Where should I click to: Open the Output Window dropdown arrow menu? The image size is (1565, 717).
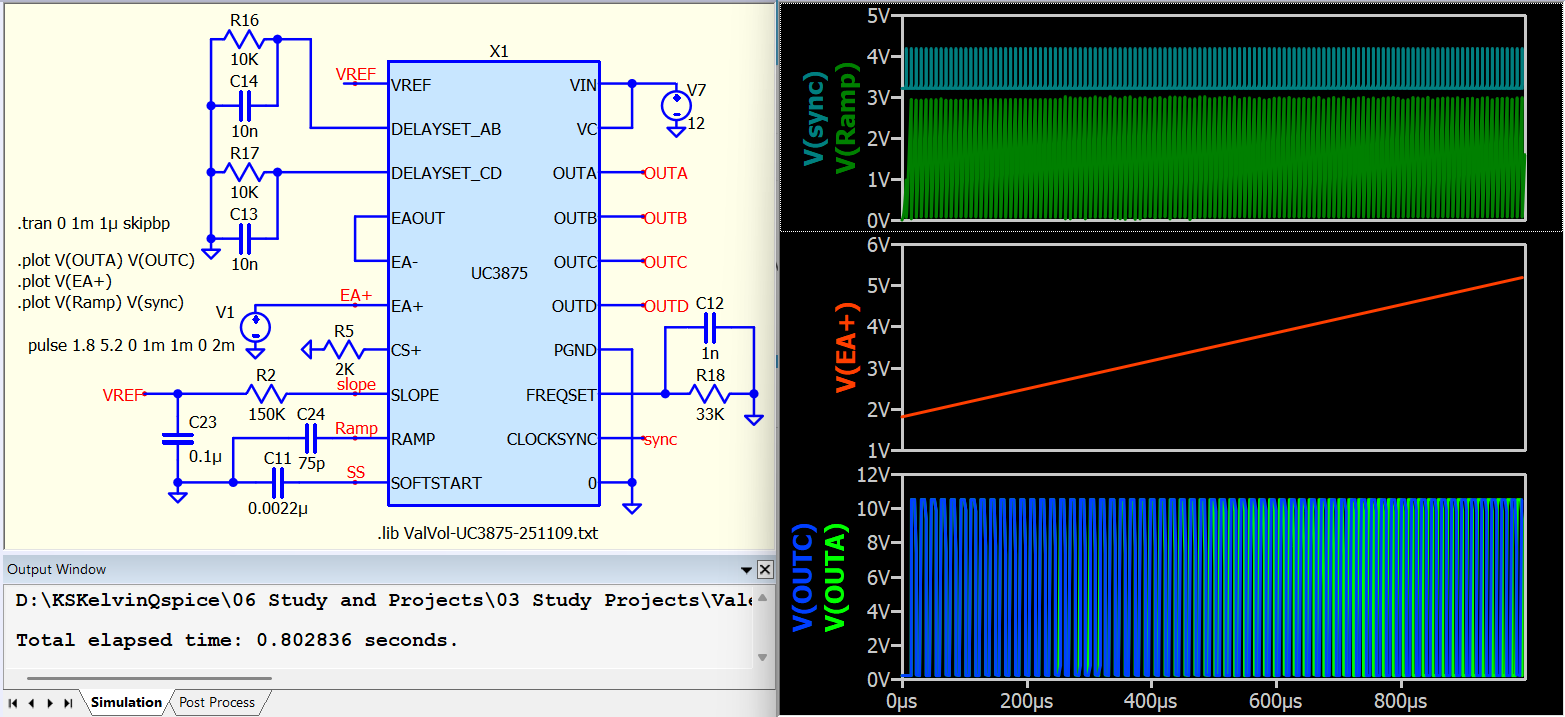745,570
